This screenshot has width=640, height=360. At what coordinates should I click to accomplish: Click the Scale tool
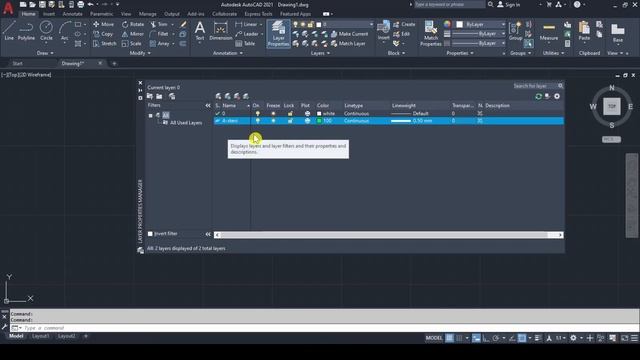pos(132,43)
